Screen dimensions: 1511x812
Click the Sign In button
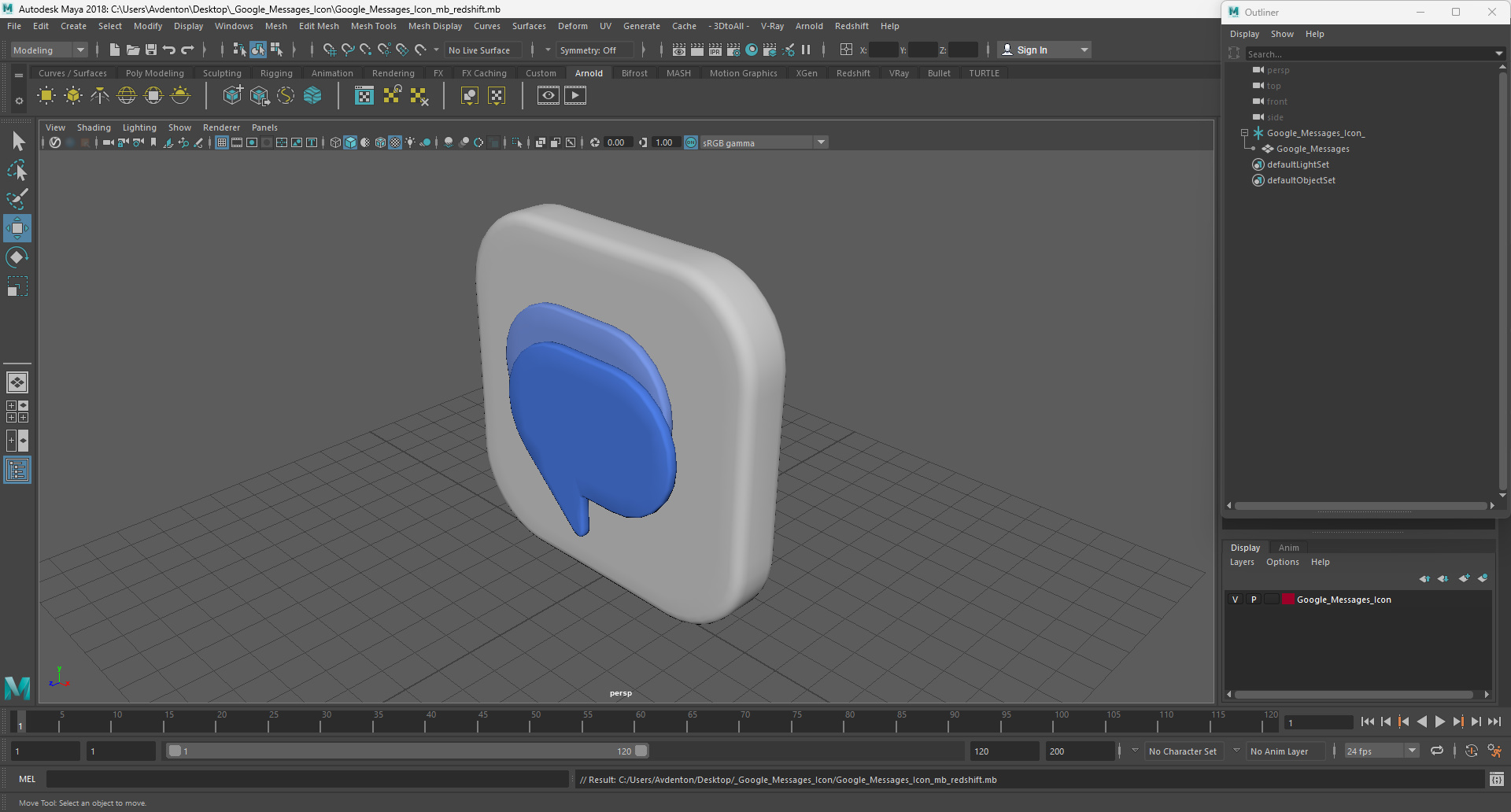(x=1032, y=50)
